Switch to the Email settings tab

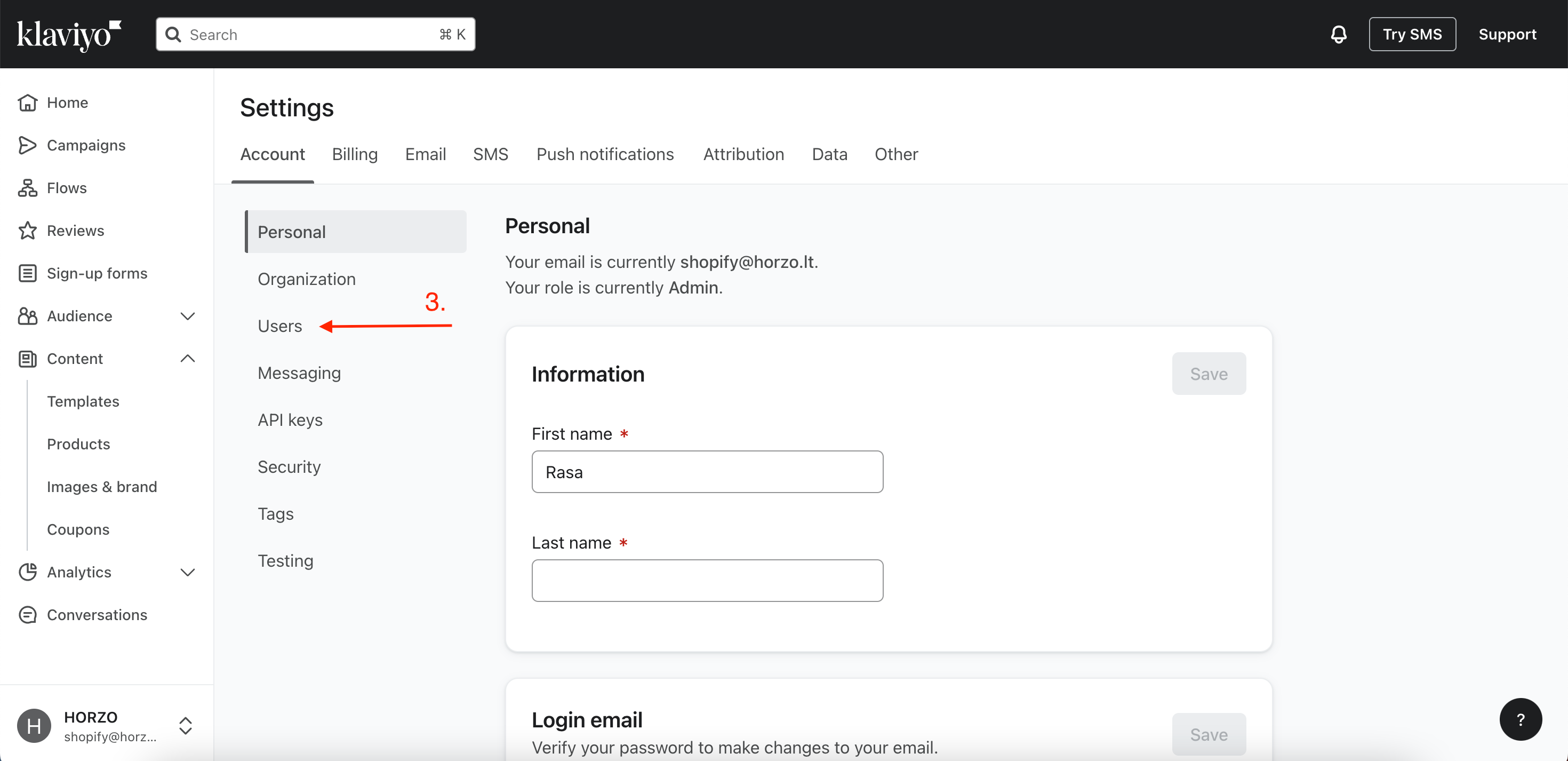click(425, 154)
